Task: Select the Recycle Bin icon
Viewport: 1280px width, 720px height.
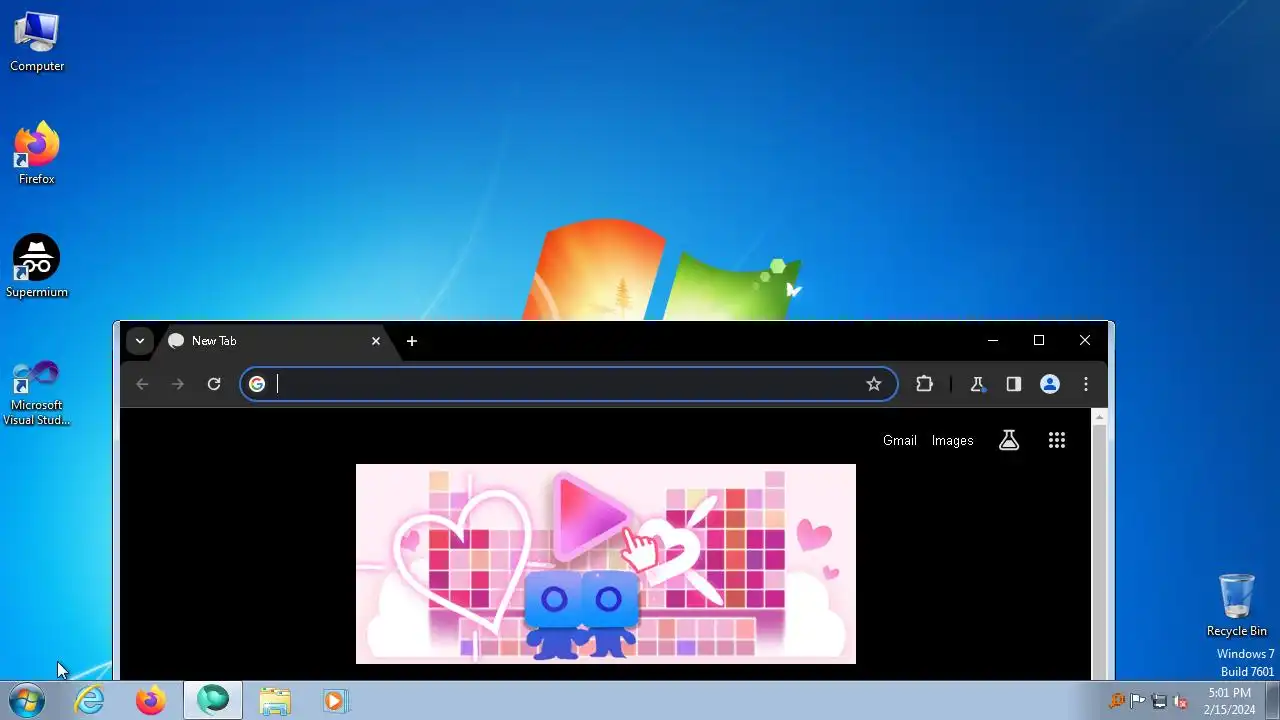Action: coord(1237,605)
